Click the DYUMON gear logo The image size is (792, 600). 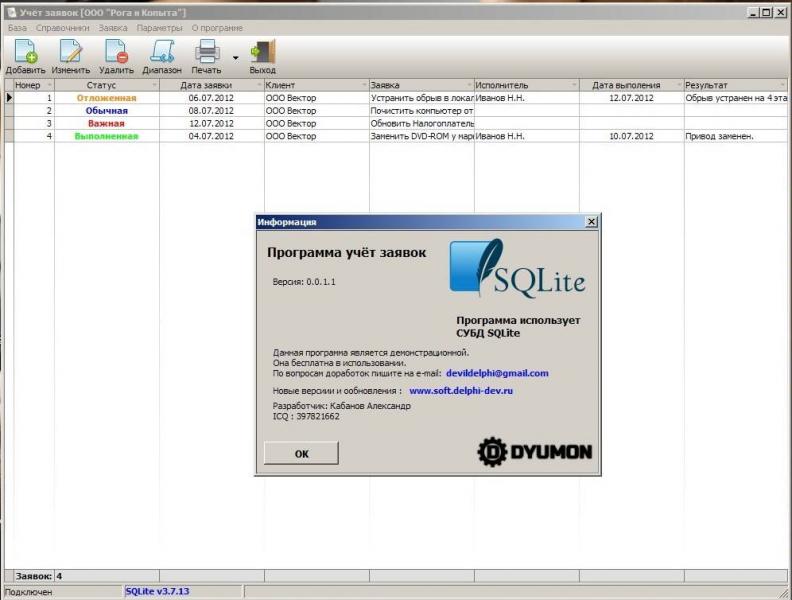click(534, 452)
